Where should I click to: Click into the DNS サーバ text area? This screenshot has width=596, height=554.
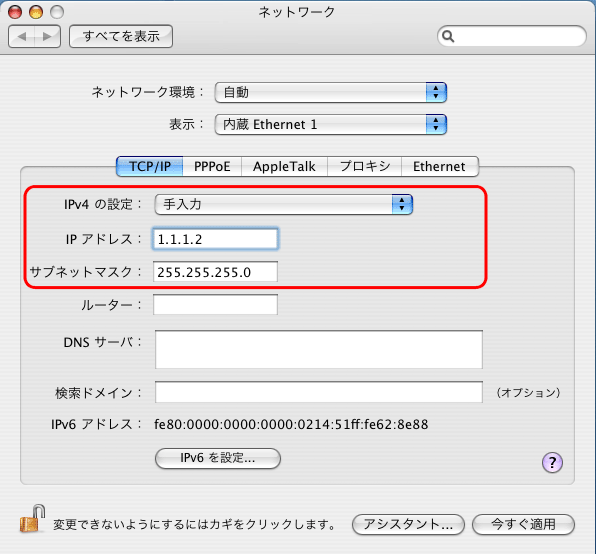pos(319,349)
